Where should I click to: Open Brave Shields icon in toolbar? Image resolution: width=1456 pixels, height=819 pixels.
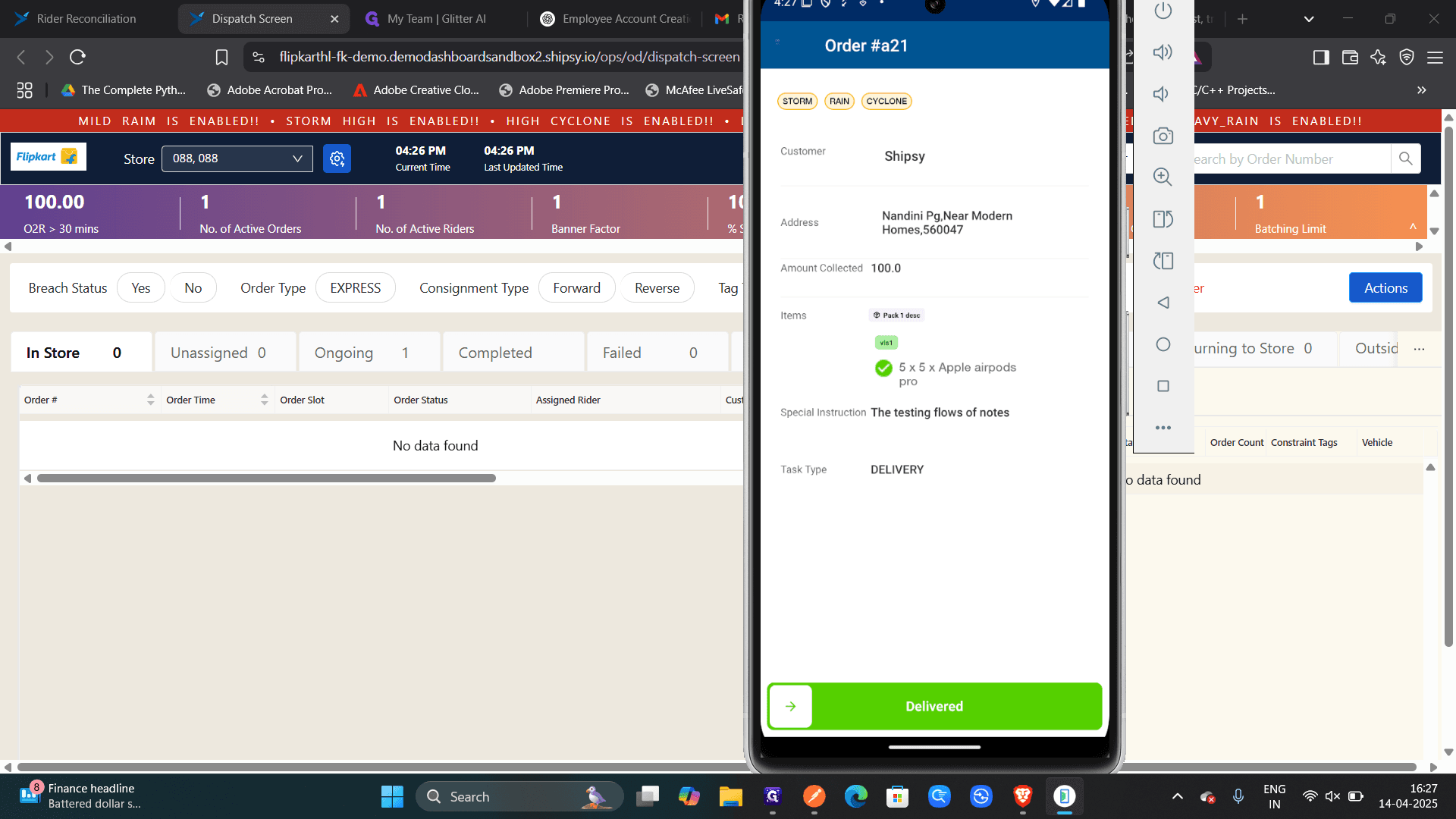[1407, 57]
